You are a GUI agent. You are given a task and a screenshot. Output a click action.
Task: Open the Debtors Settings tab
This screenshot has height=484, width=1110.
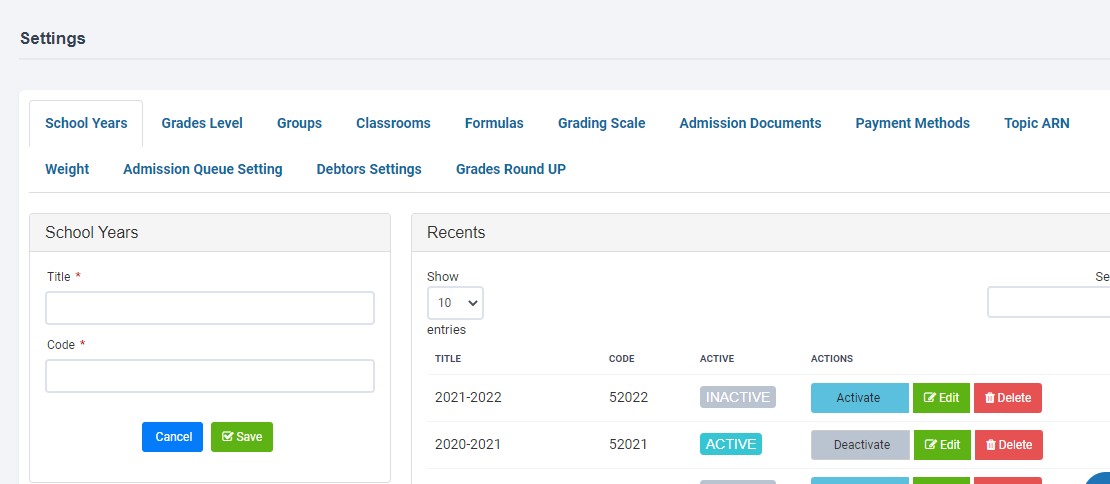(x=369, y=169)
